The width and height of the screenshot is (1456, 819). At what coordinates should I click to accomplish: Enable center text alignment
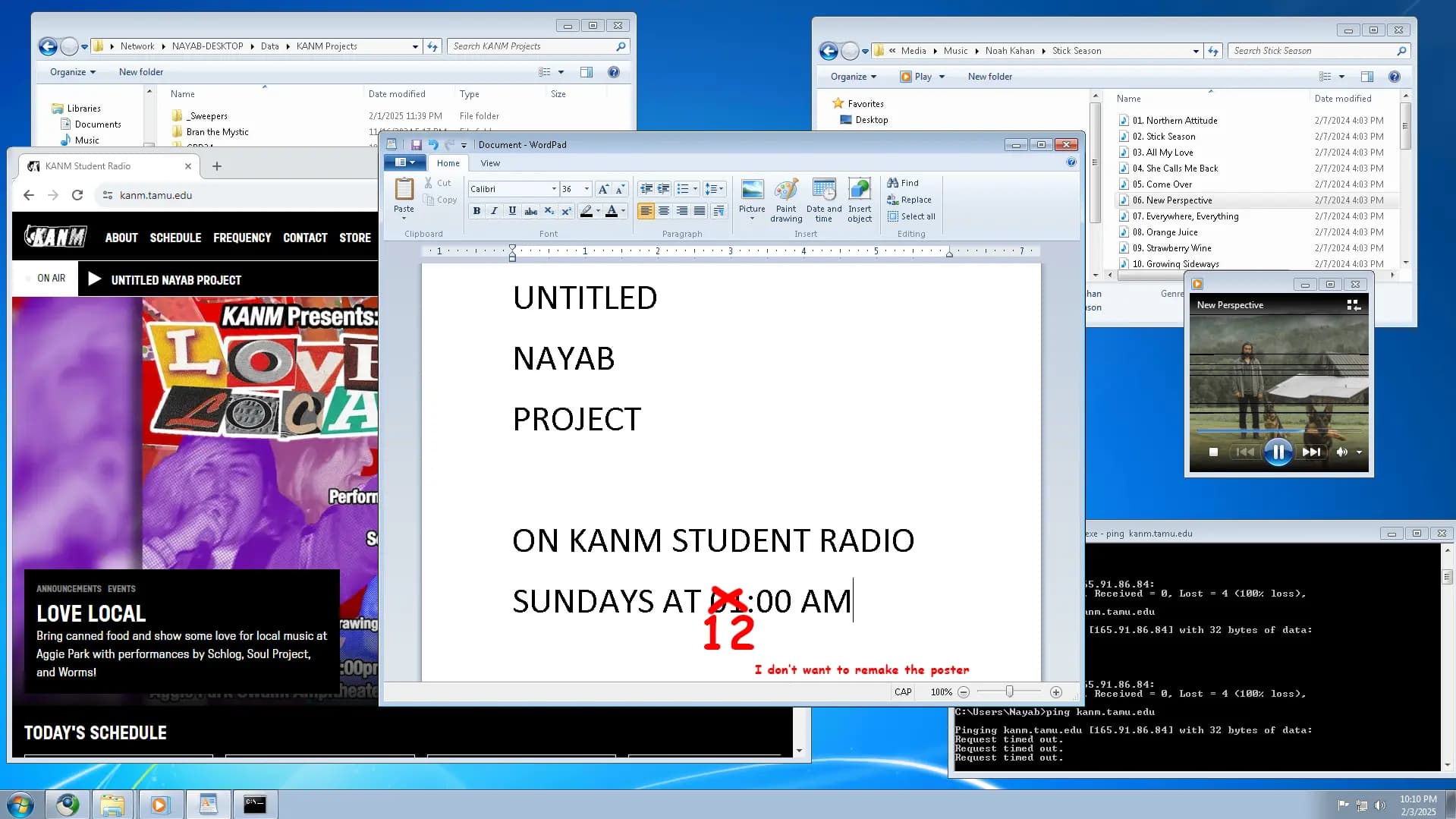click(x=664, y=211)
